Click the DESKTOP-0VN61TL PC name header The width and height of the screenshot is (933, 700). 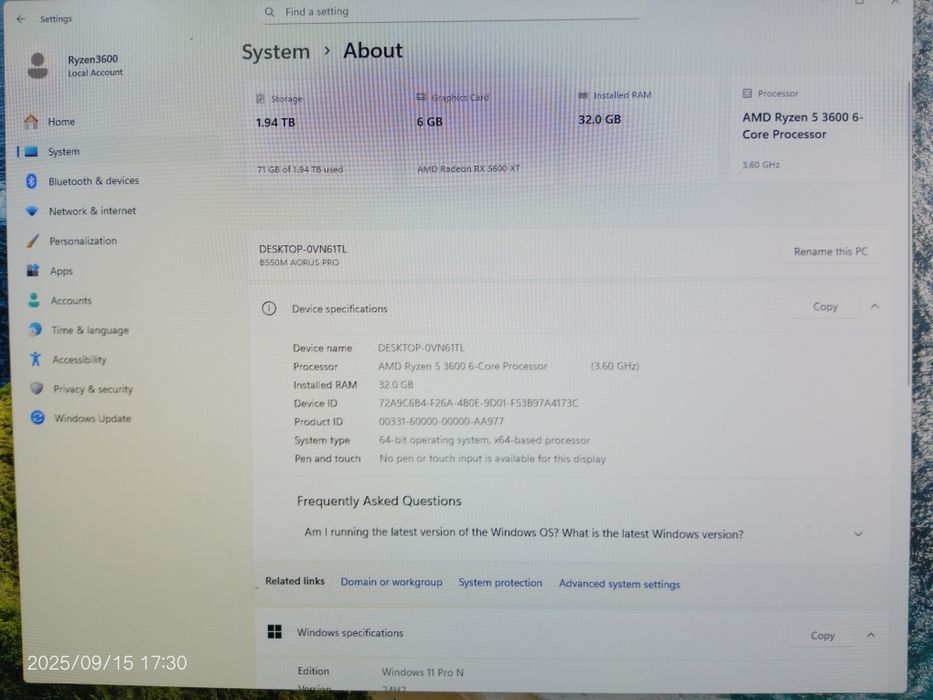(303, 249)
